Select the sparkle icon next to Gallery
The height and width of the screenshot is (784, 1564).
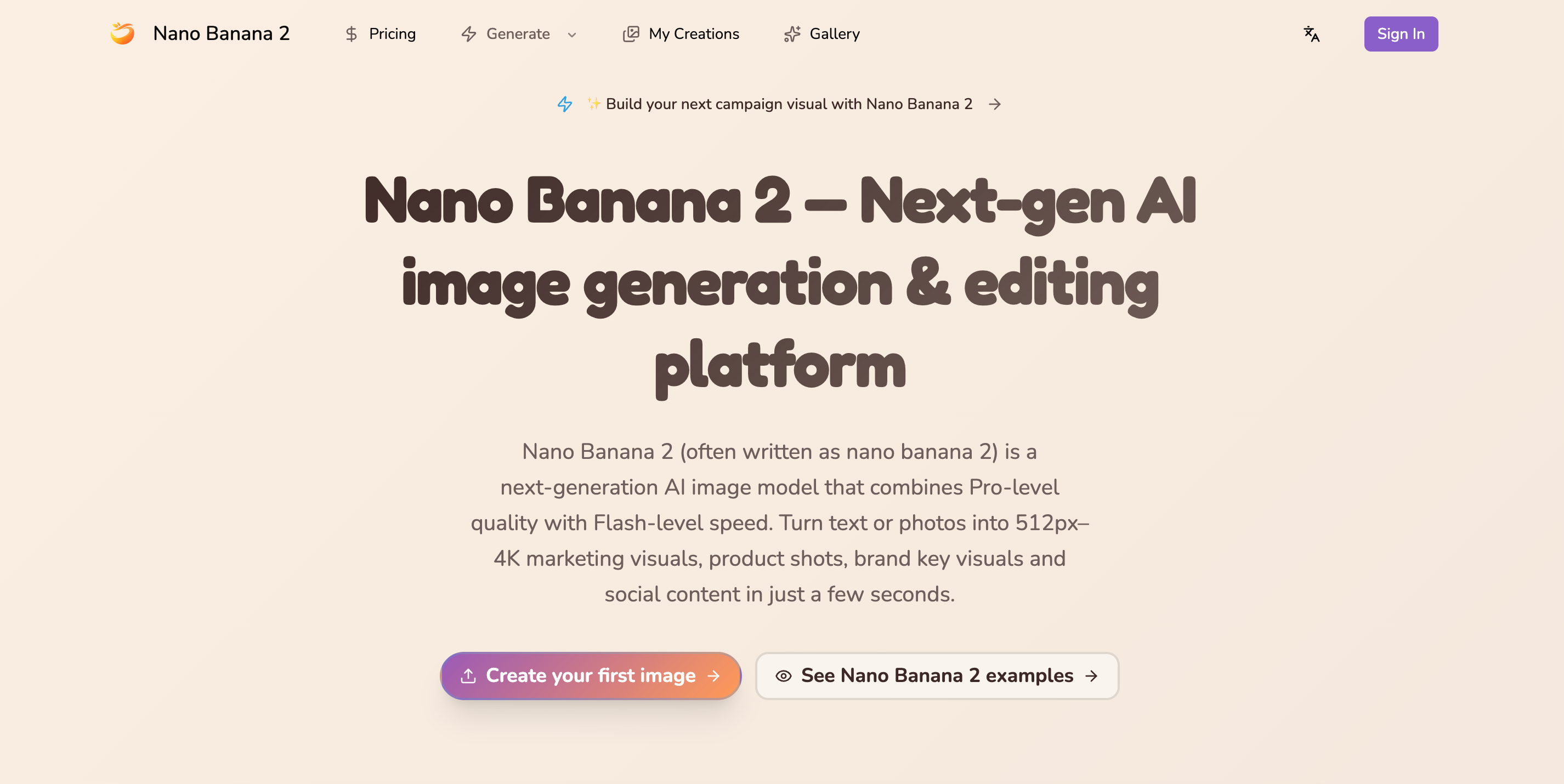(791, 34)
